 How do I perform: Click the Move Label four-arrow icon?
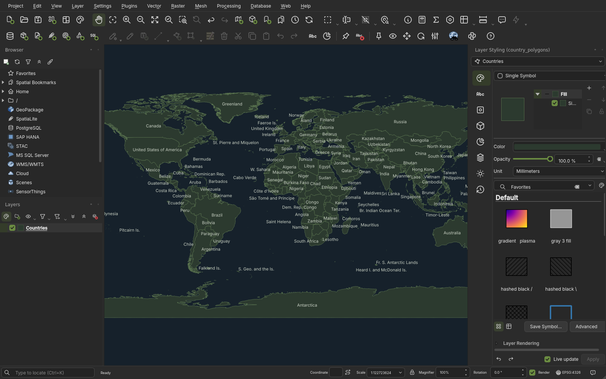coord(407,36)
